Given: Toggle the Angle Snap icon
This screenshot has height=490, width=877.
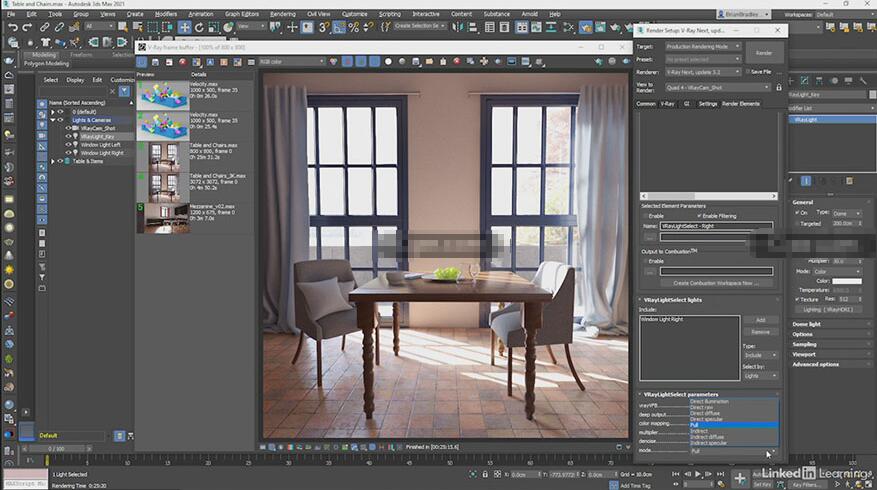Looking at the screenshot, I should point(339,27).
